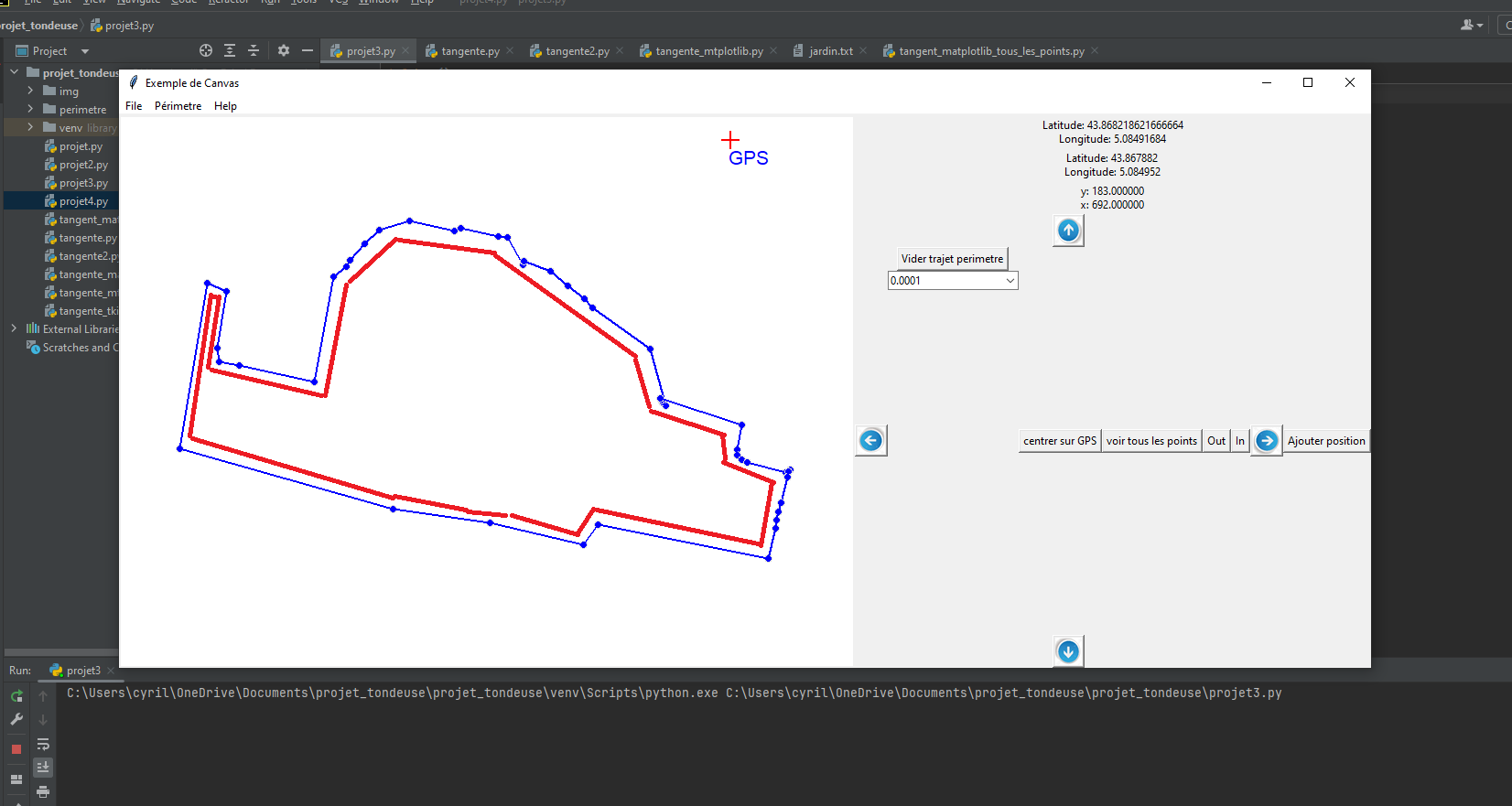Close the tangente2.py editor tab
The image size is (1512, 806).
(x=620, y=51)
